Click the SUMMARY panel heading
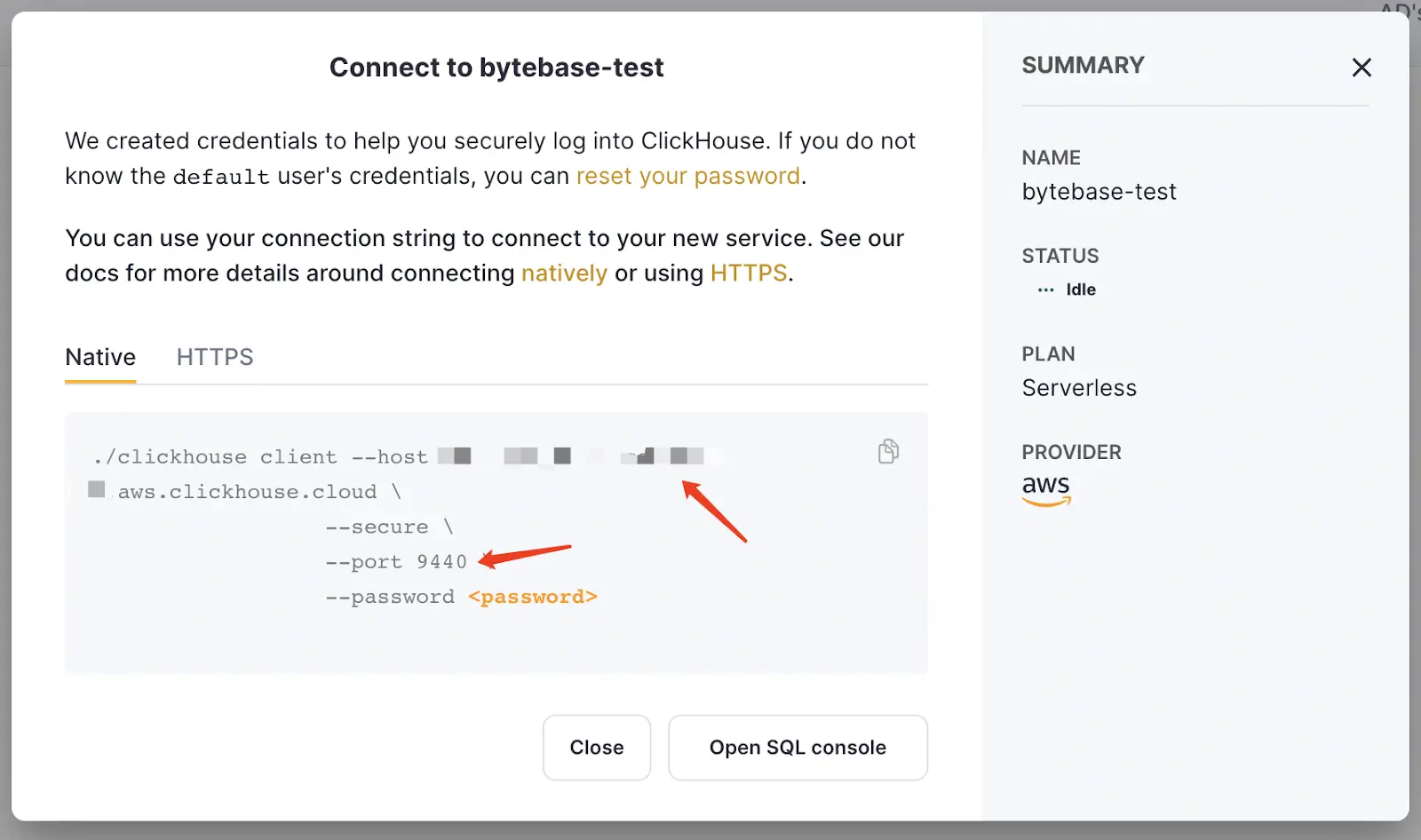 [x=1083, y=65]
